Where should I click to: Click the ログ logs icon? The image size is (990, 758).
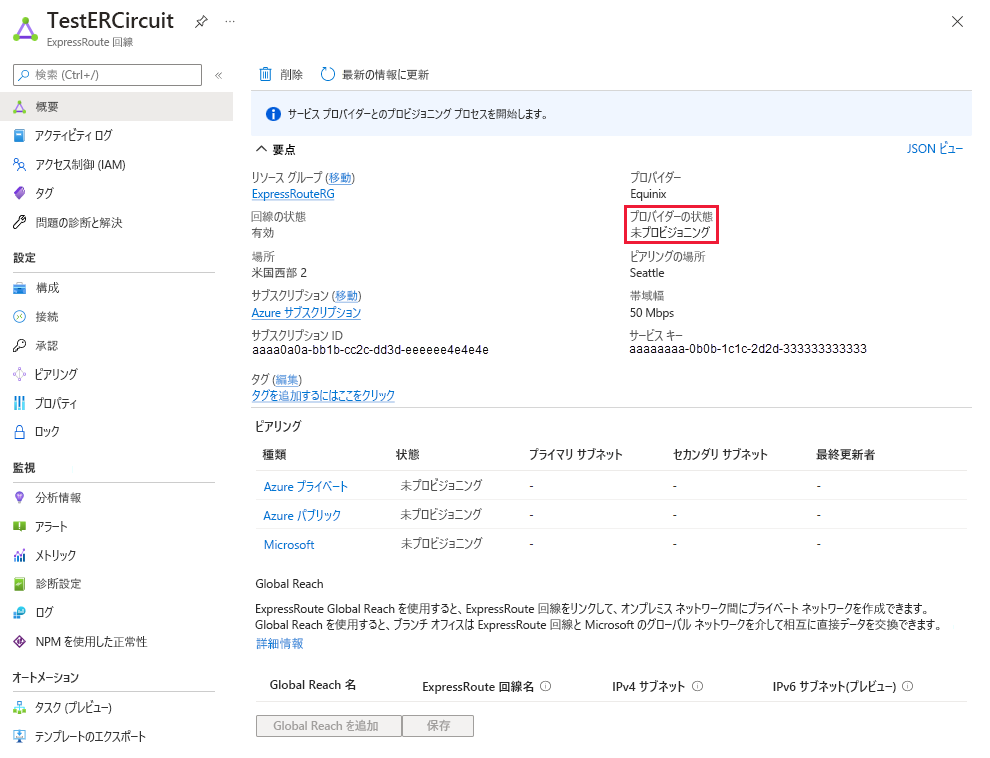tap(20, 612)
